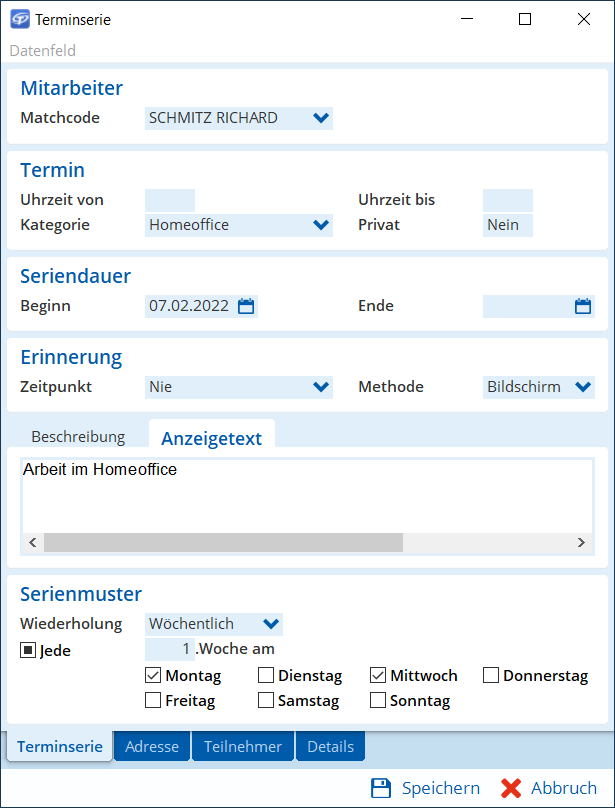Toggle the Montag checkbox
Screen dimensions: 615x808
(153, 675)
